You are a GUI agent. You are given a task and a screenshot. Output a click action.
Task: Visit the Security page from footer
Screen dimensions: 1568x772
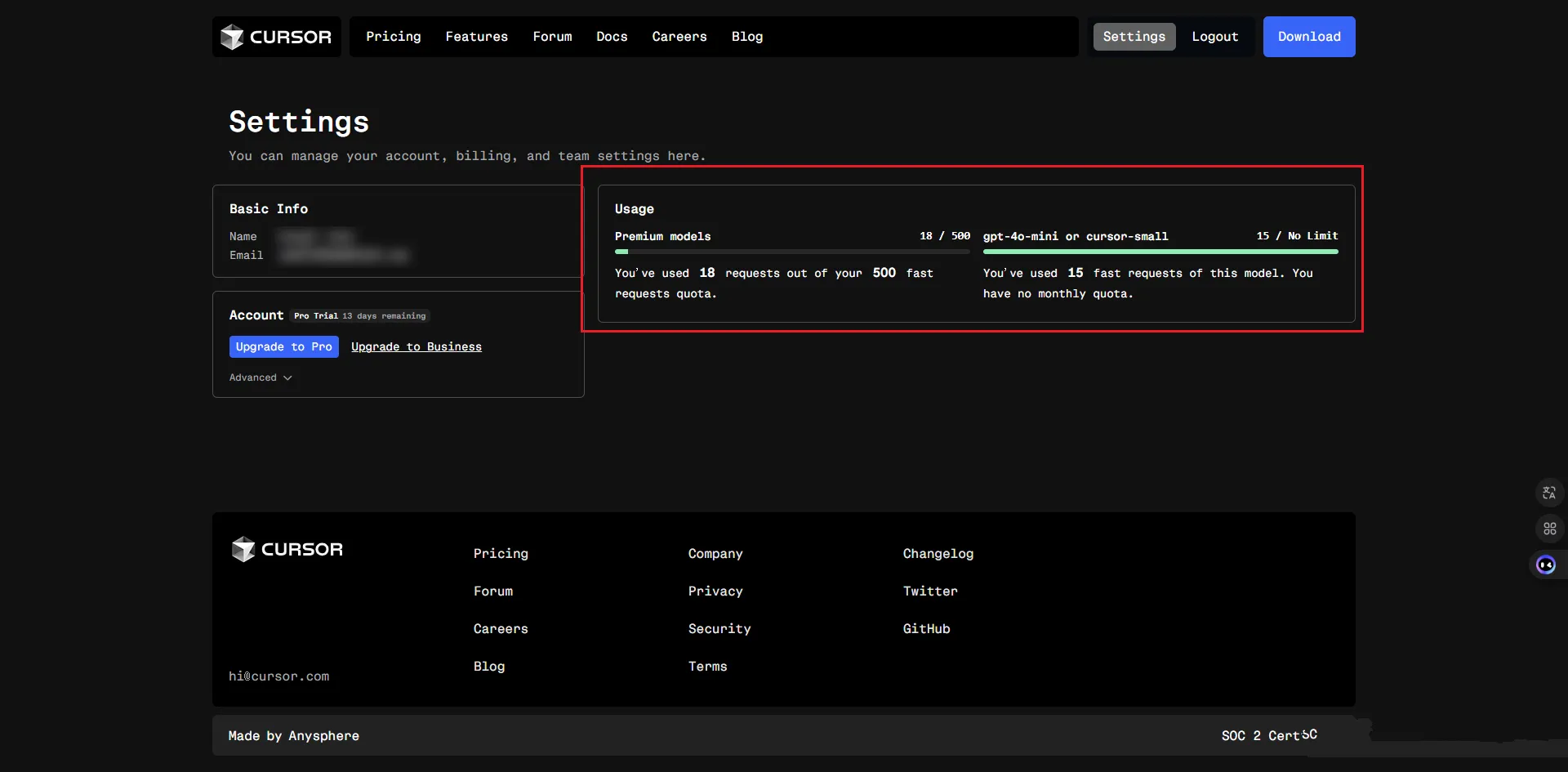coord(719,628)
